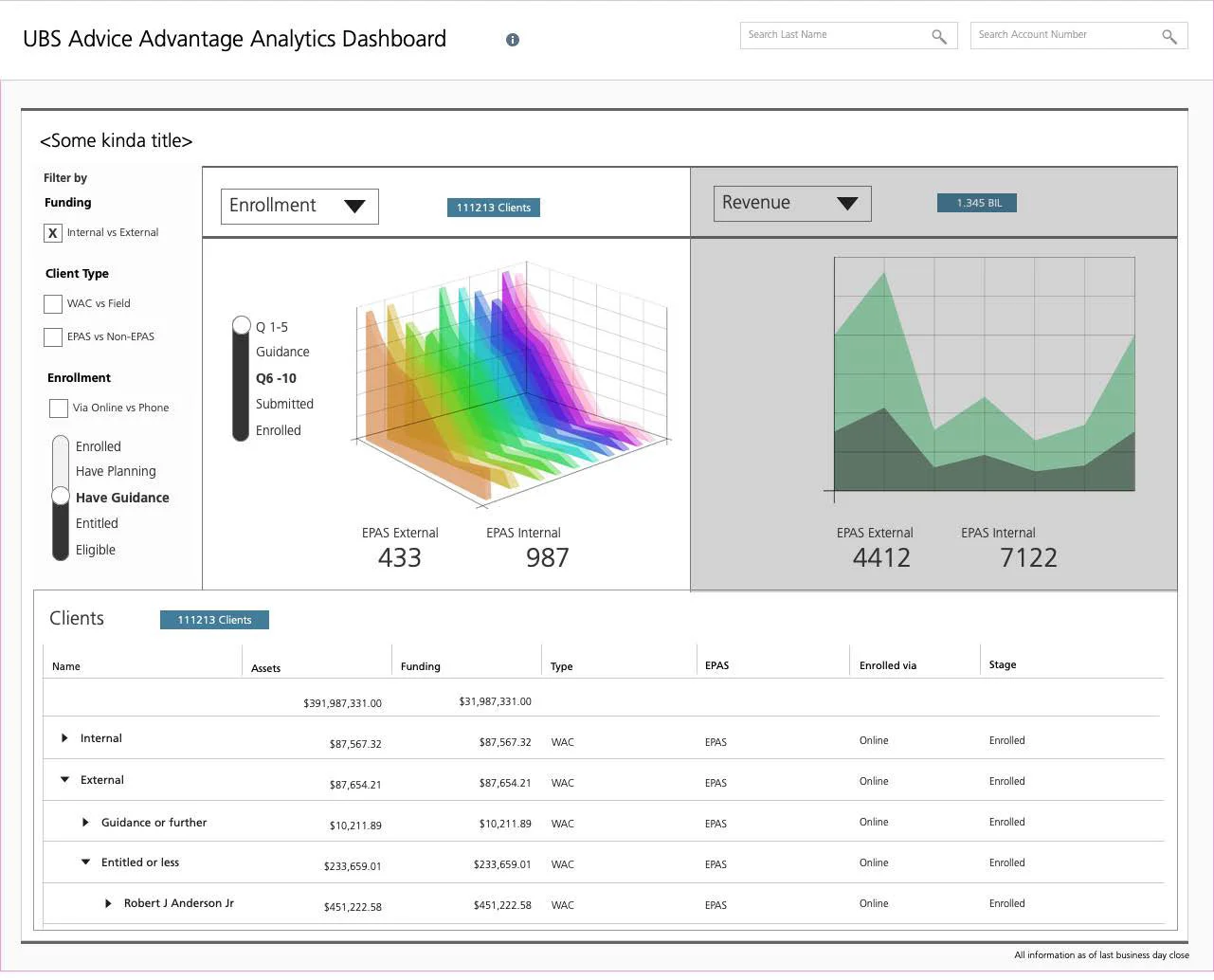
Task: Uncheck Internal vs External checkbox
Action: (x=53, y=233)
